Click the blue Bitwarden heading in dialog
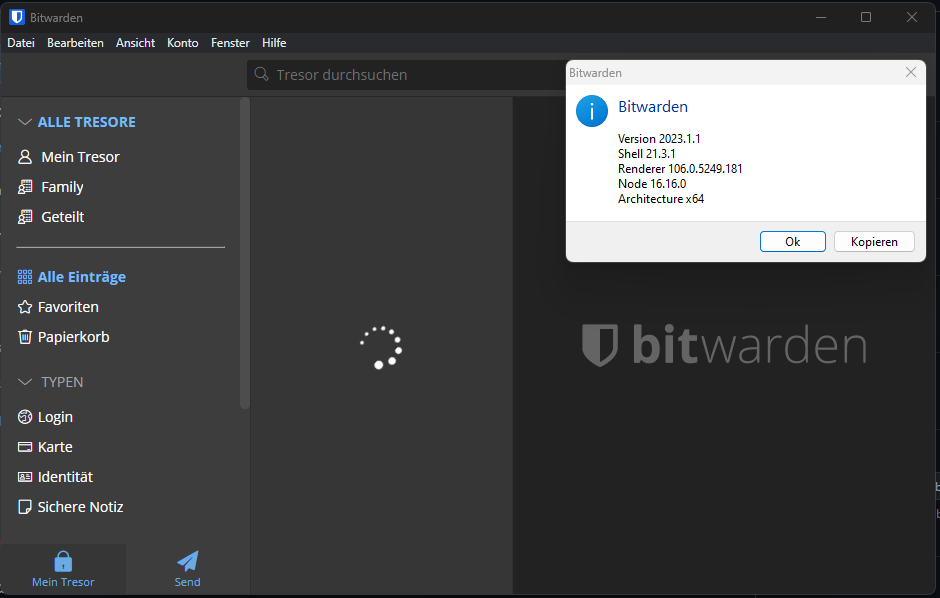The image size is (940, 598). coord(653,107)
